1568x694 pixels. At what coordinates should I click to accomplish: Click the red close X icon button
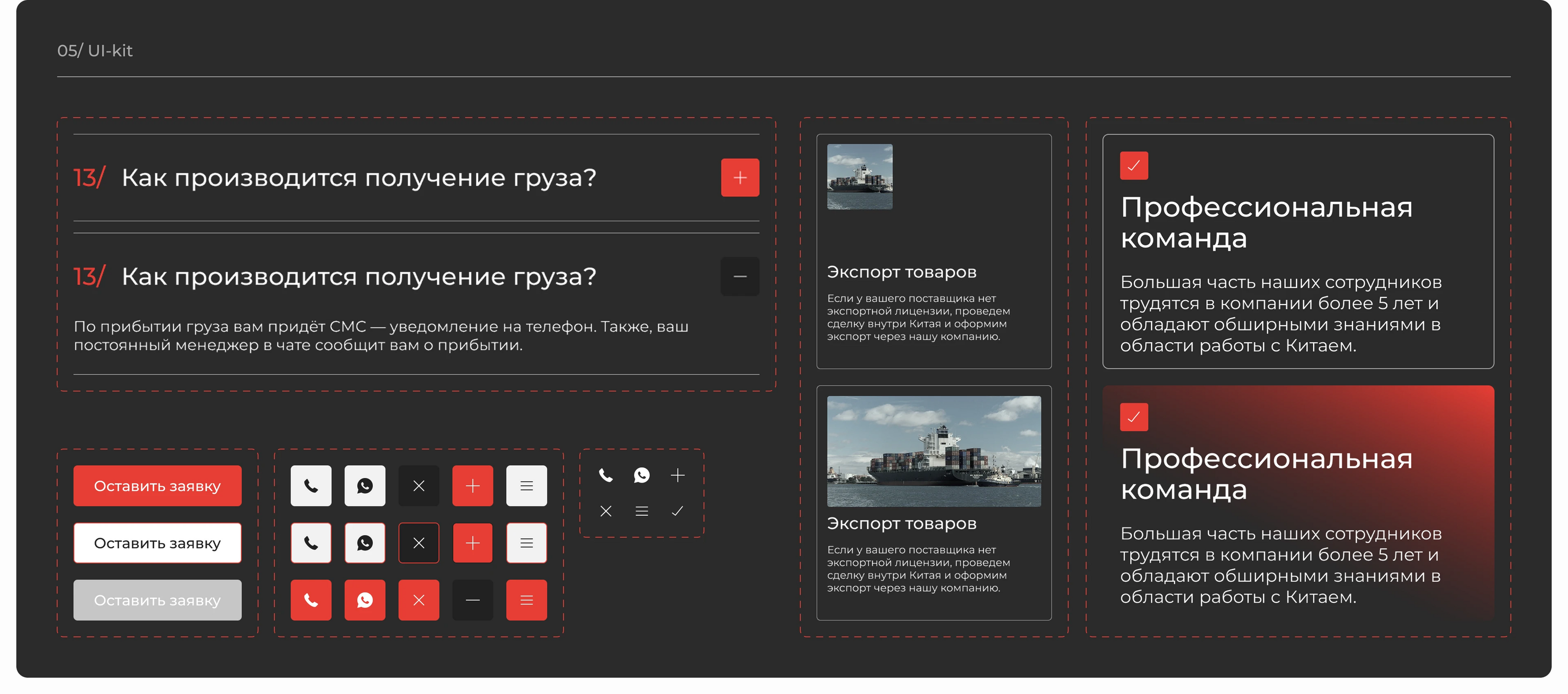418,600
